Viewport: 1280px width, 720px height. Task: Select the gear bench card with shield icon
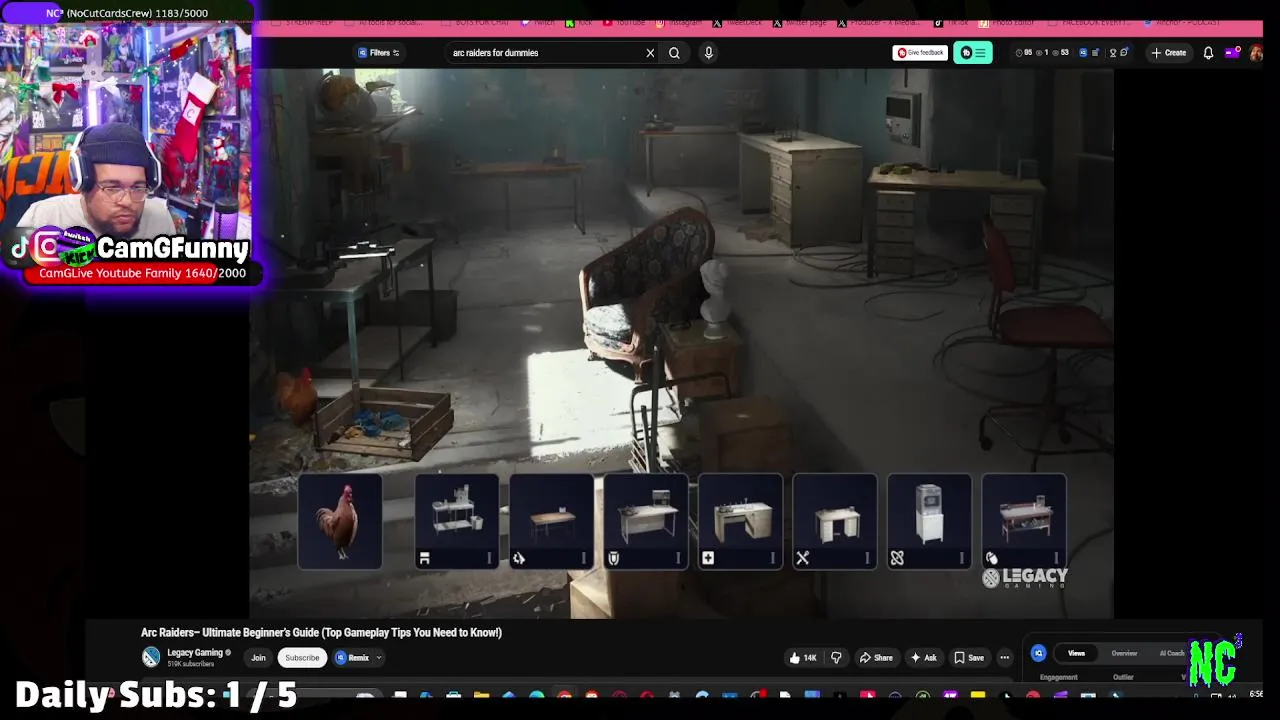coord(646,522)
